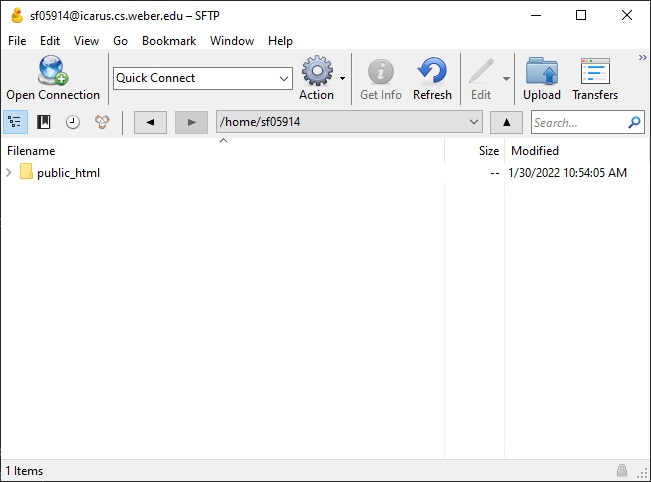
Task: Open the Edit editor dropdown arrow
Action: click(506, 78)
